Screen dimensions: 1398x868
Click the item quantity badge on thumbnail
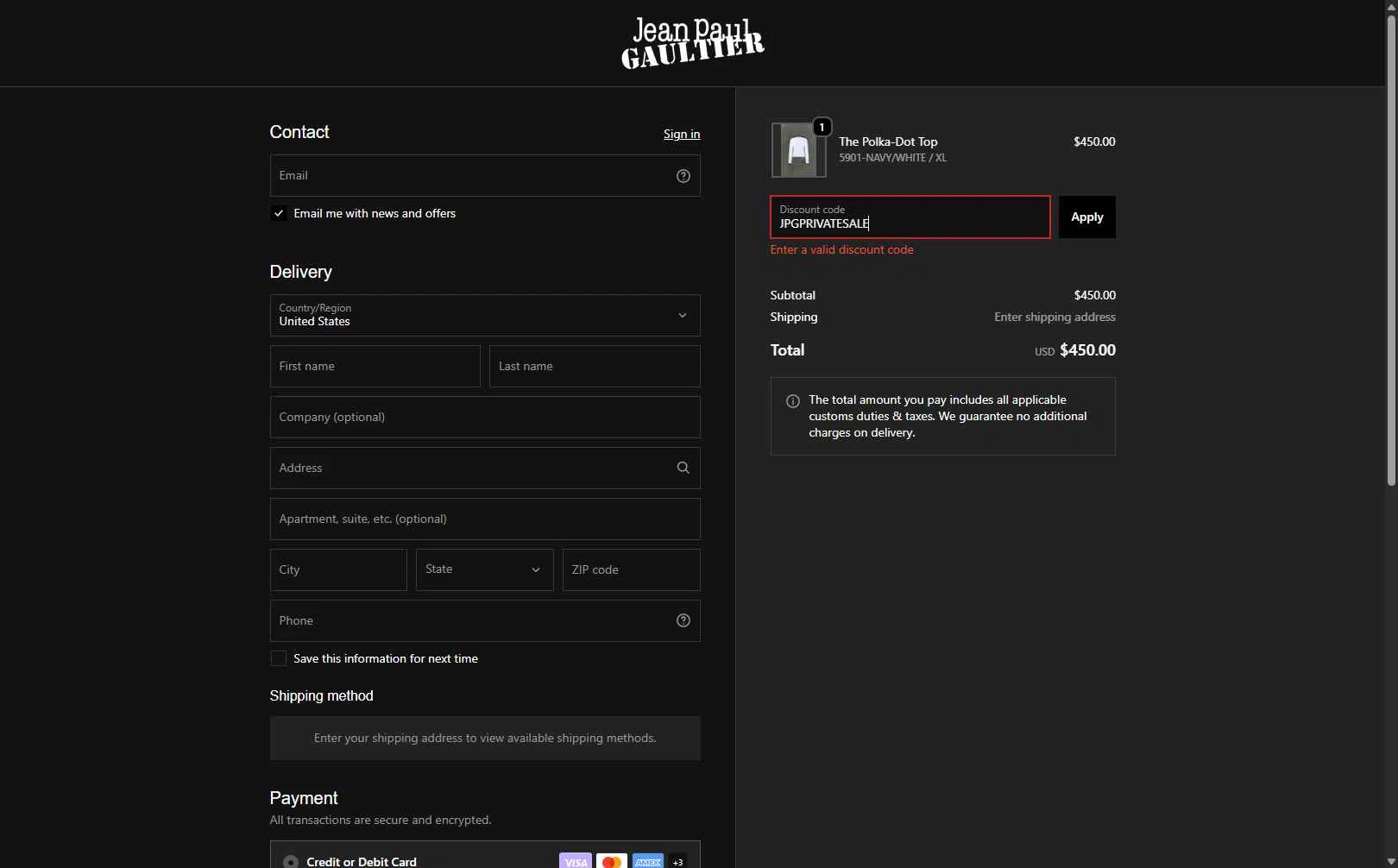tap(822, 127)
